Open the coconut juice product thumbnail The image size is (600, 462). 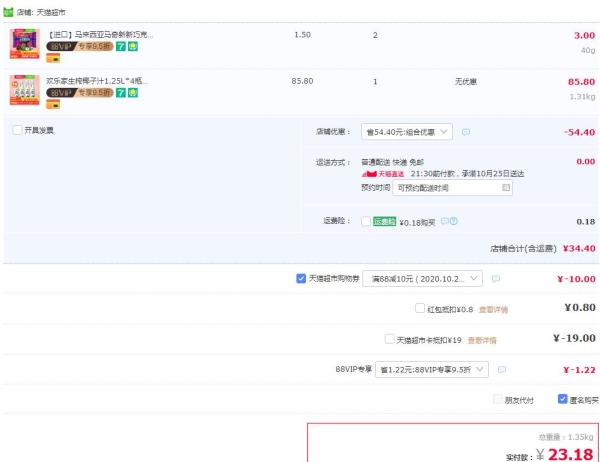[x=24, y=90]
